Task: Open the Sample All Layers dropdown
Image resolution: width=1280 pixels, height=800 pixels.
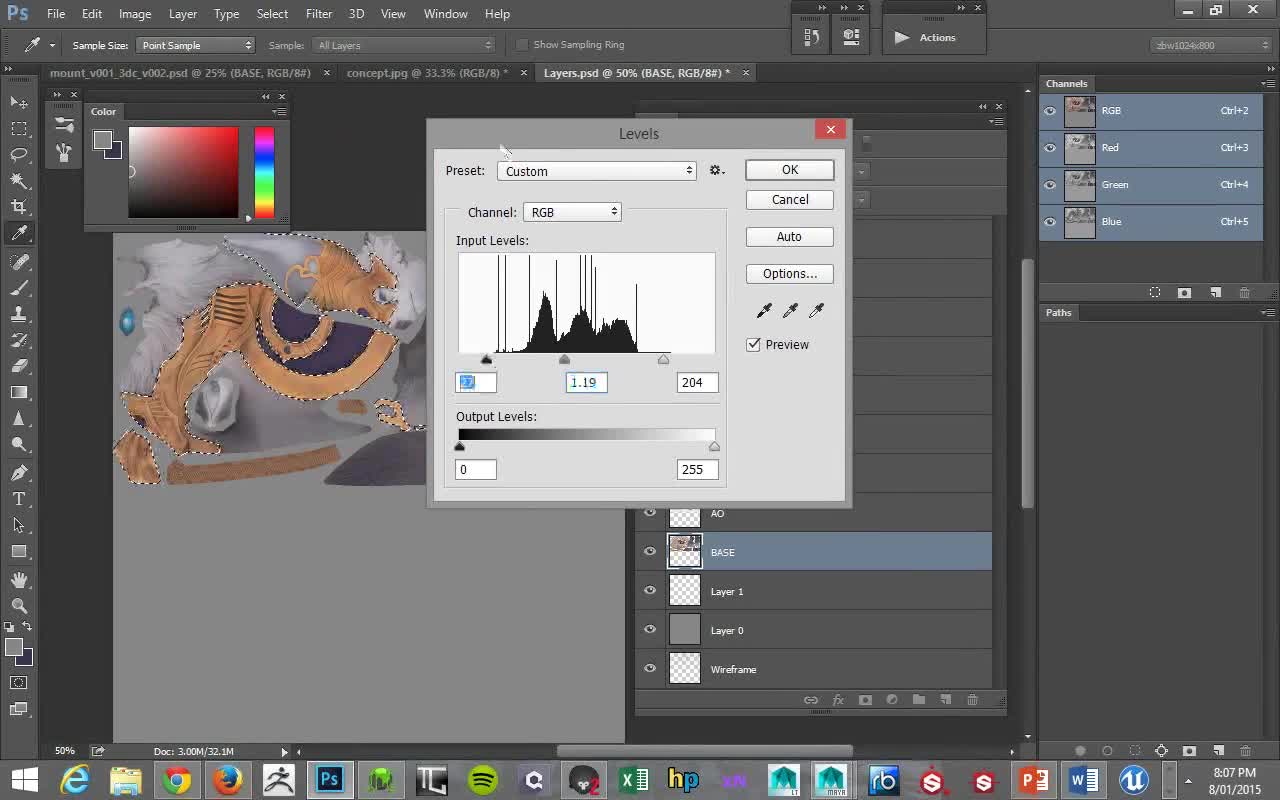Action: 404,45
